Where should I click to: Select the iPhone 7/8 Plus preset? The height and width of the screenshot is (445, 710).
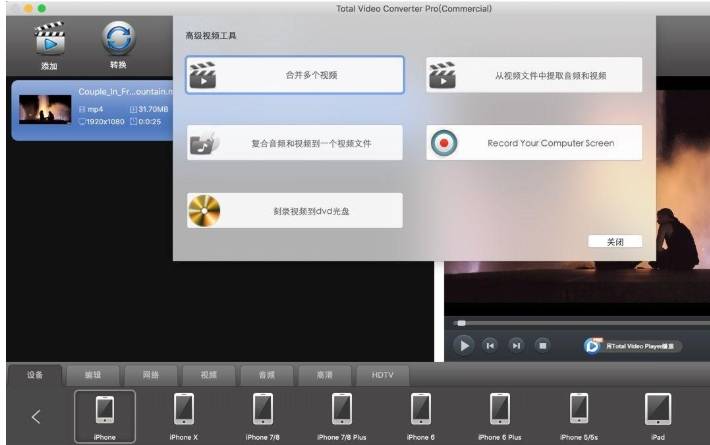[x=342, y=416]
